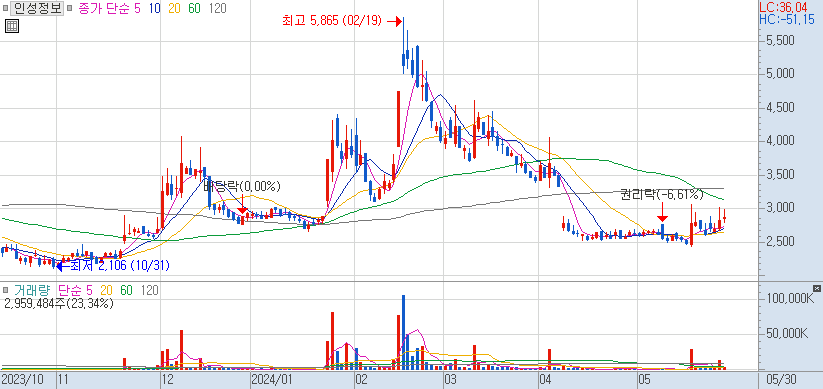Screen dimensions: 823x389
Task: Select the volume panel's magenta 5 average label
Action: [89, 290]
